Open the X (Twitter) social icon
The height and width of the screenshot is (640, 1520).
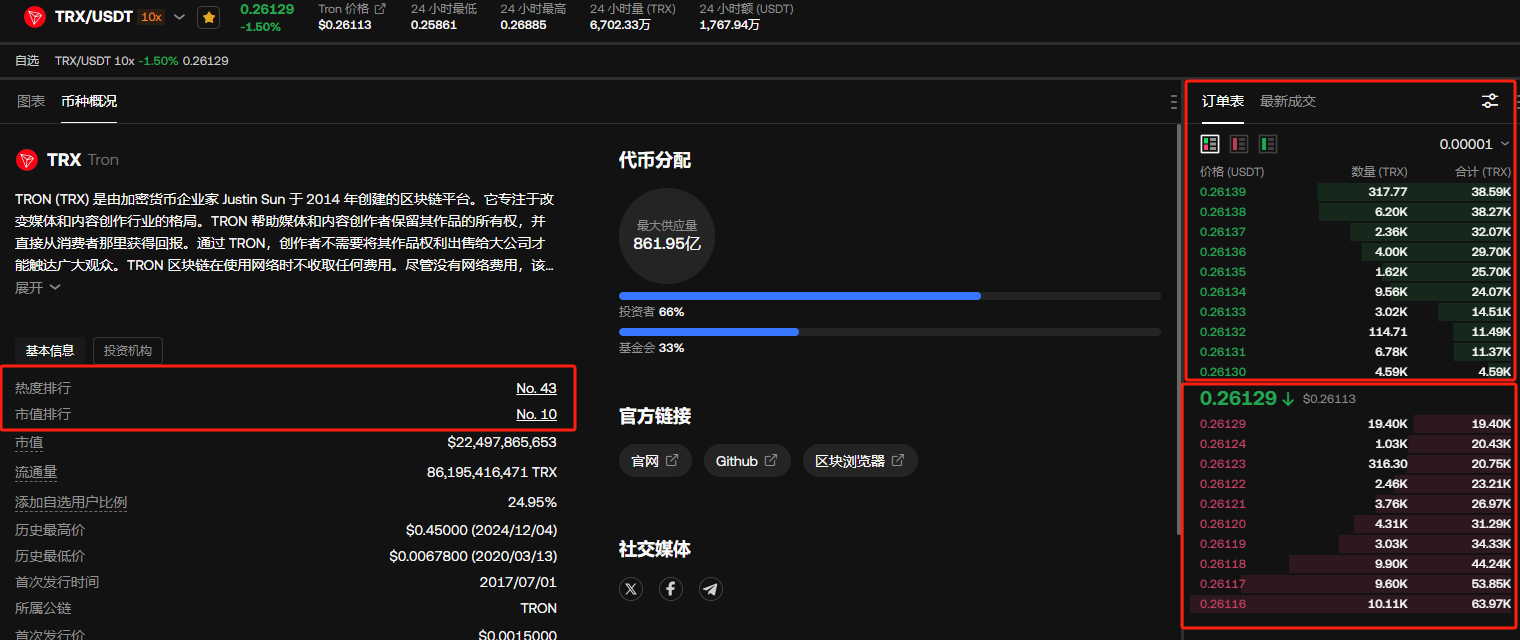coord(631,589)
